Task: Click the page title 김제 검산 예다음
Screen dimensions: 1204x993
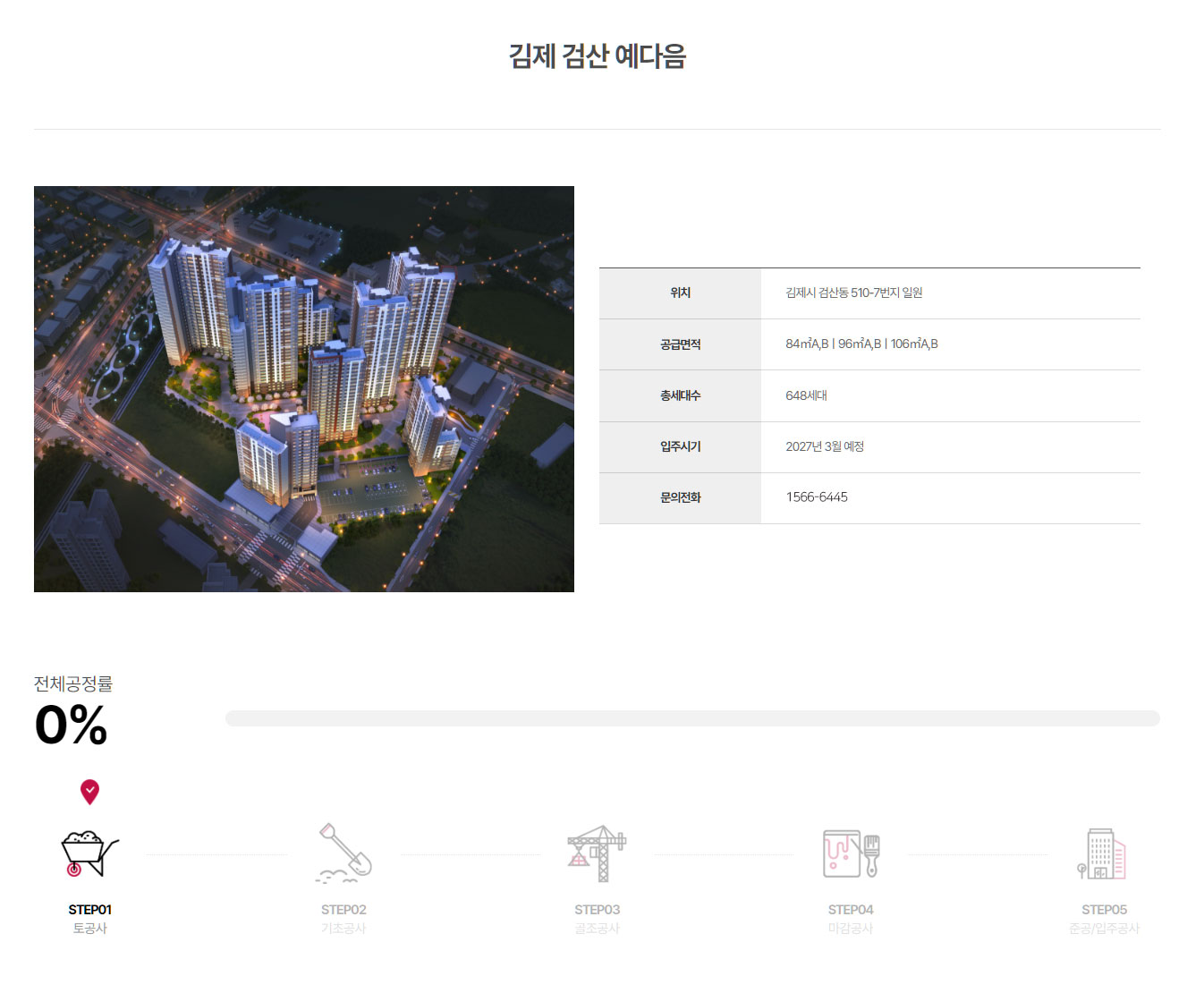Action: coord(598,56)
